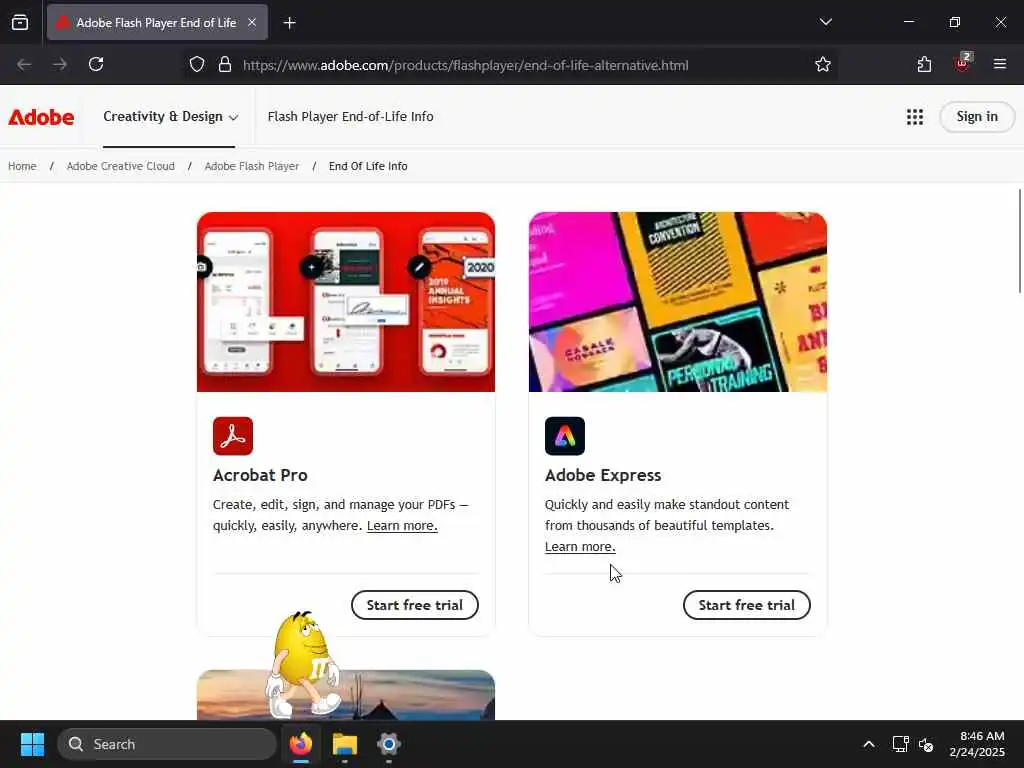
Task: Show hidden system tray icons
Action: pos(869,744)
